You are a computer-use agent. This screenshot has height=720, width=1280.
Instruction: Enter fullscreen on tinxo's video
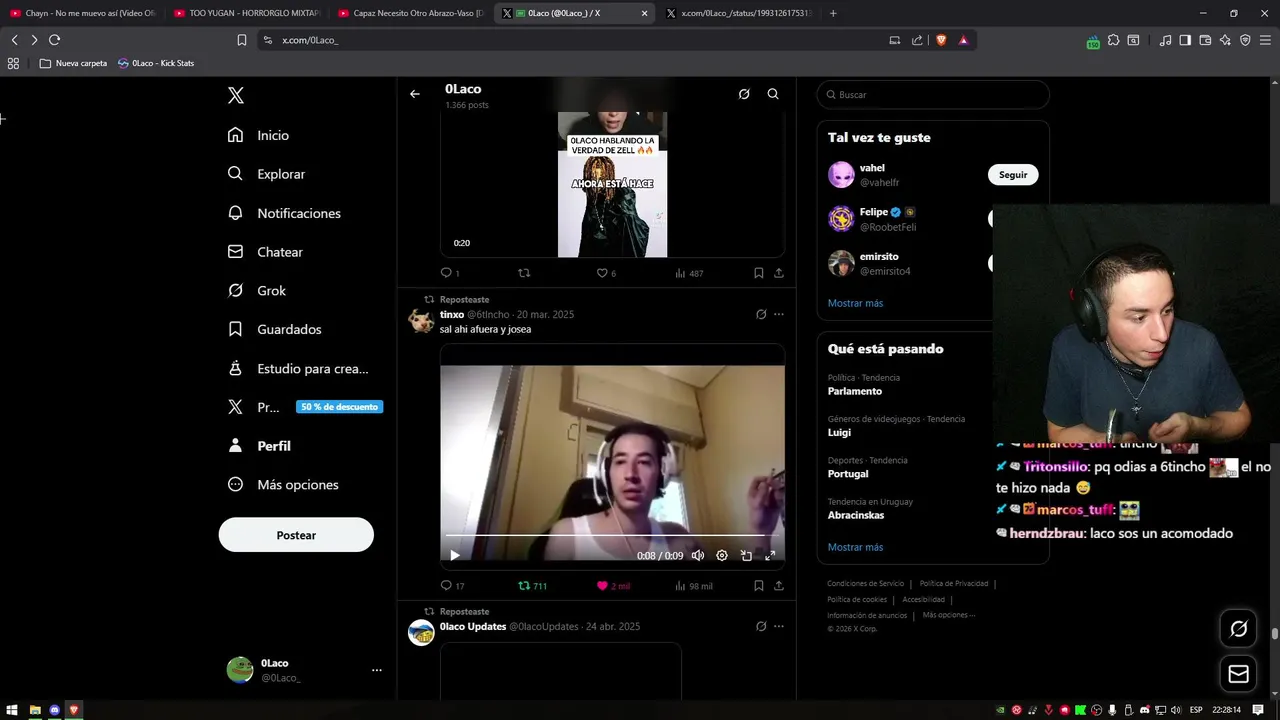point(770,556)
